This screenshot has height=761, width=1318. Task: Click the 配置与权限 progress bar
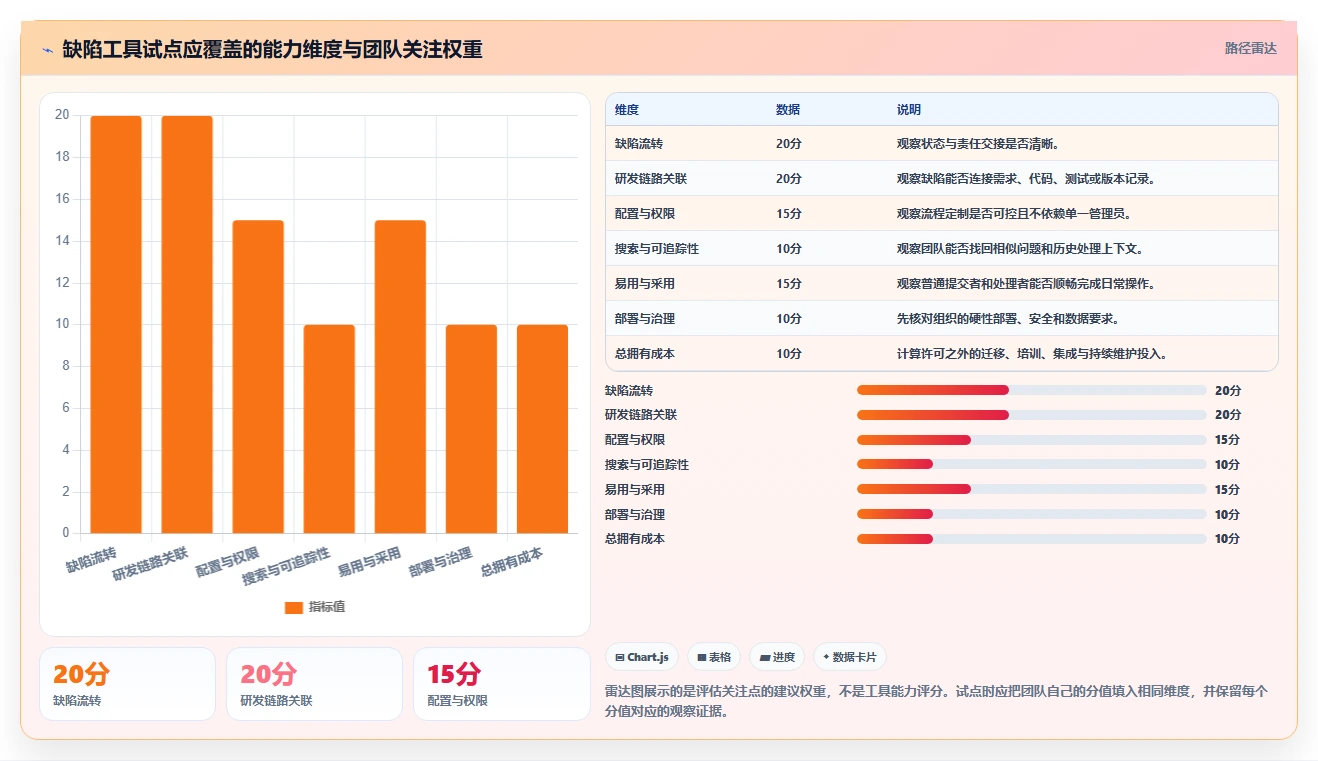(1031, 440)
